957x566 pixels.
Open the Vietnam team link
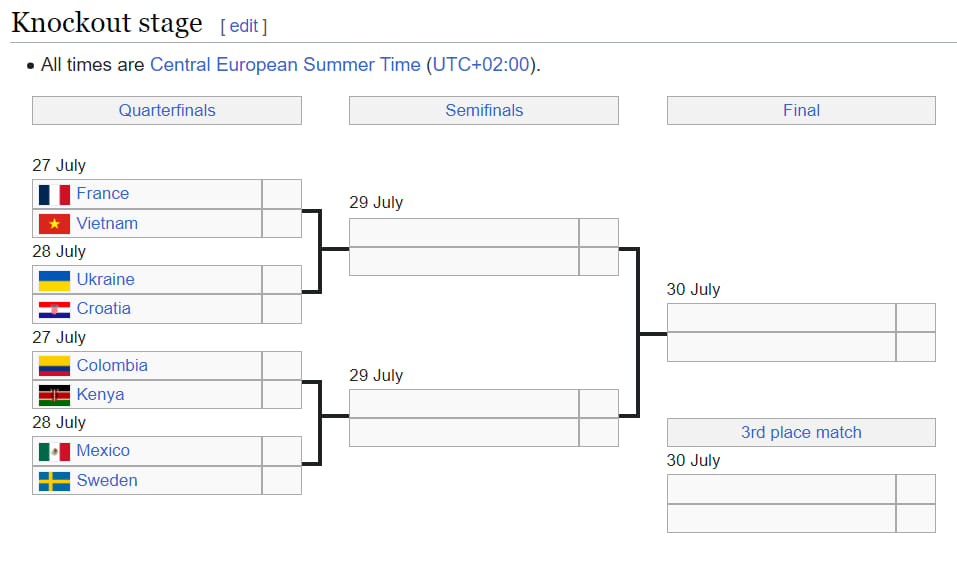(x=107, y=223)
